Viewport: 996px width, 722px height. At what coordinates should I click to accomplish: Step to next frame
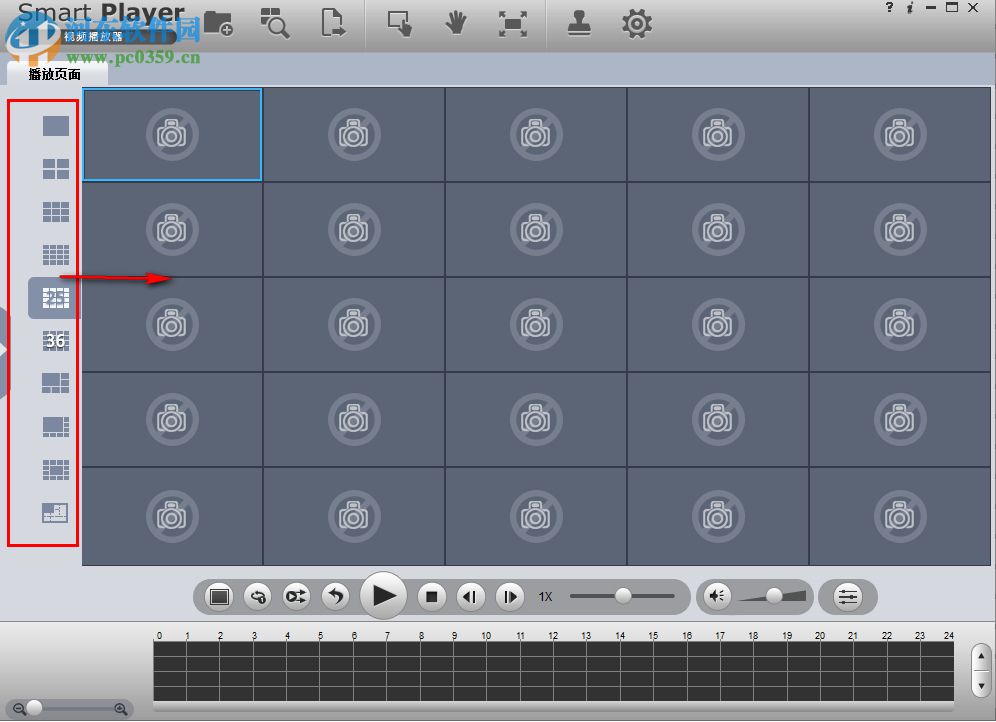pos(509,597)
